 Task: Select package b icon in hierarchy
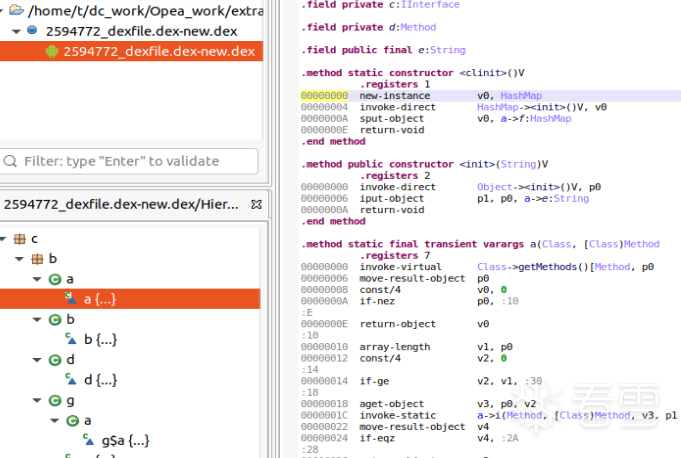[x=37, y=259]
